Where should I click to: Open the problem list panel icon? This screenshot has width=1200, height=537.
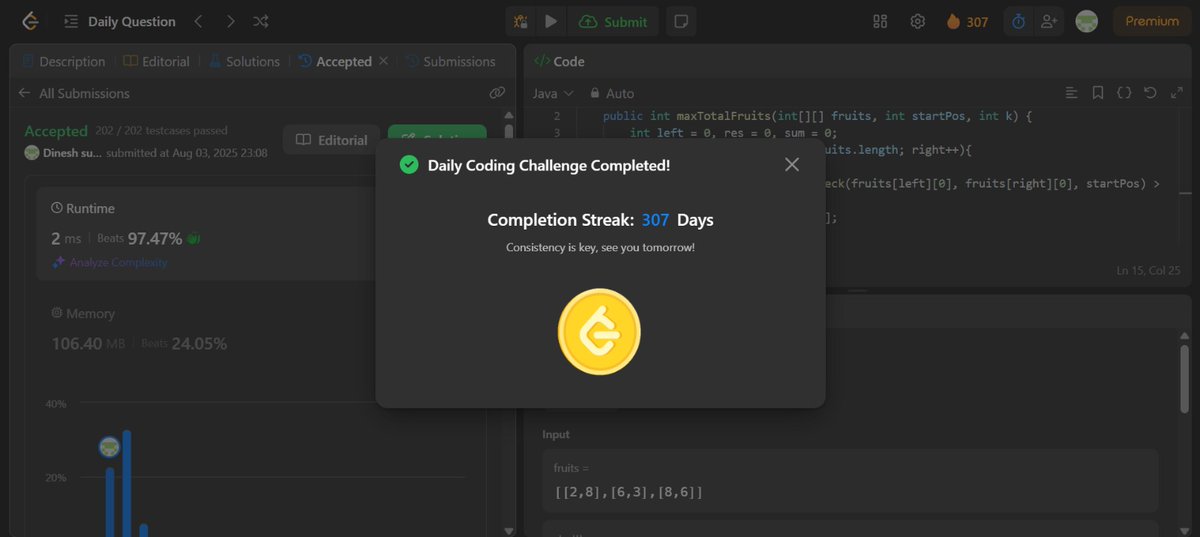pyautogui.click(x=71, y=21)
